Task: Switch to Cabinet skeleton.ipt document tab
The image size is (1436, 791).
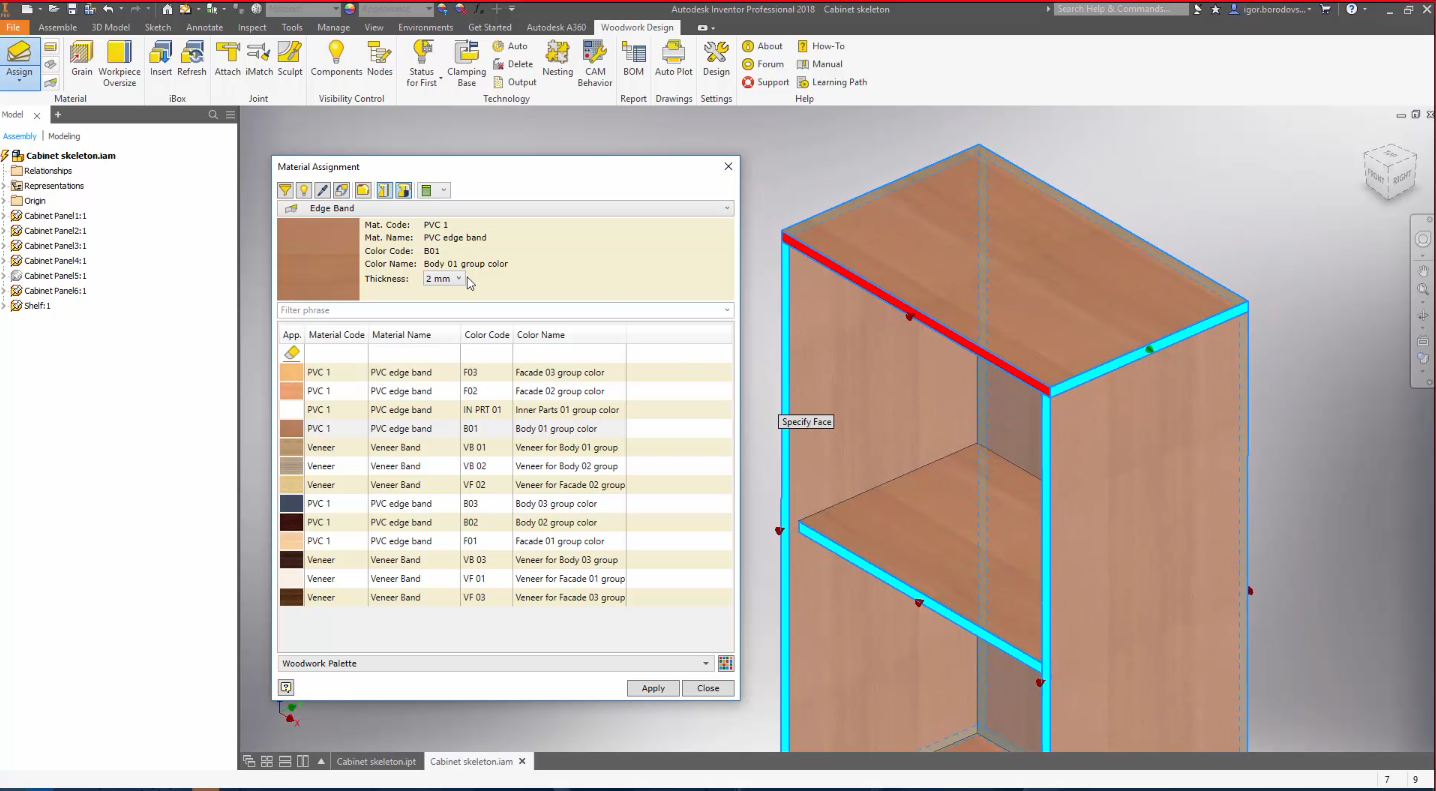Action: point(376,762)
